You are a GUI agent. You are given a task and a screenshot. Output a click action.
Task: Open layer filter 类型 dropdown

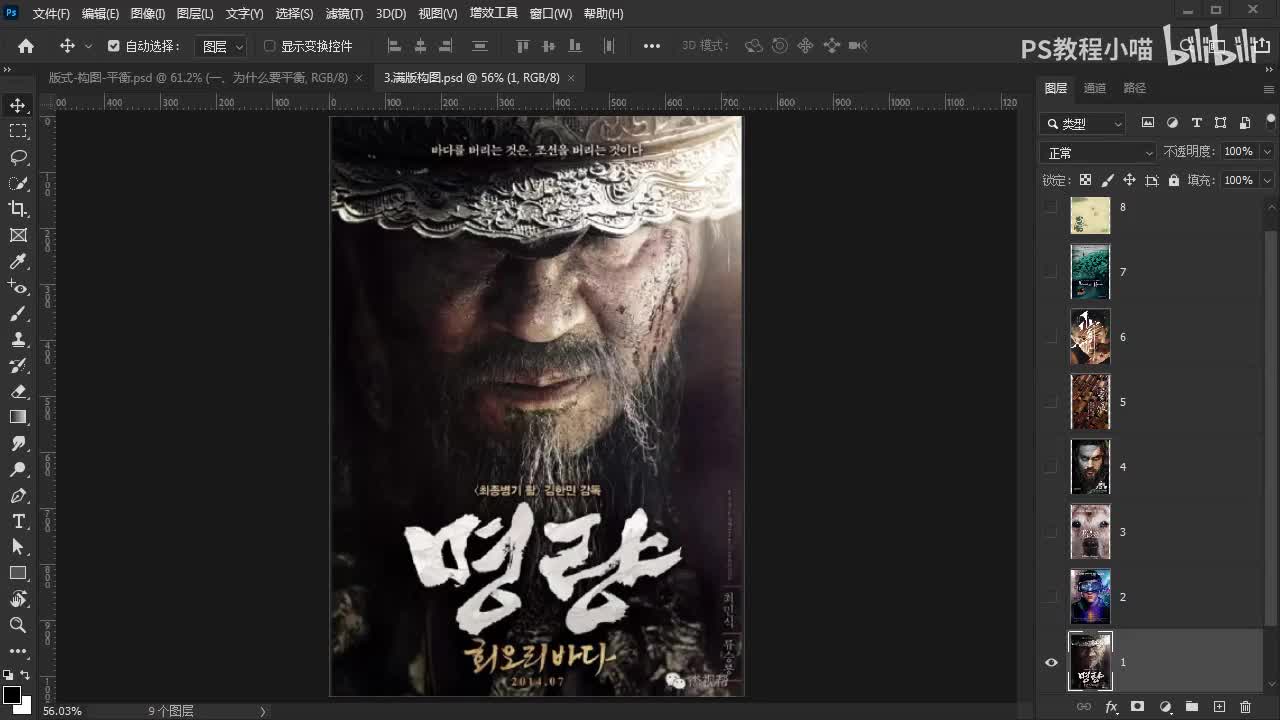pyautogui.click(x=1083, y=123)
